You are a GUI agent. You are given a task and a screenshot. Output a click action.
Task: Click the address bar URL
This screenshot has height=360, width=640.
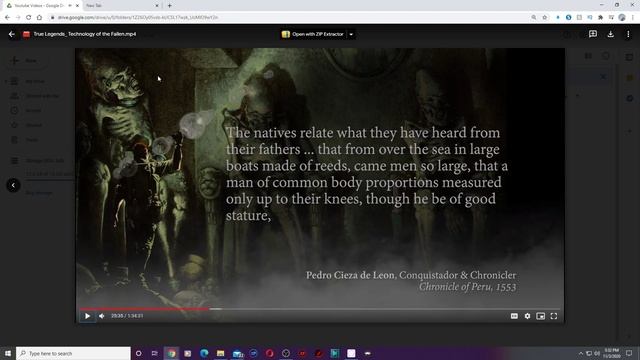tap(138, 18)
